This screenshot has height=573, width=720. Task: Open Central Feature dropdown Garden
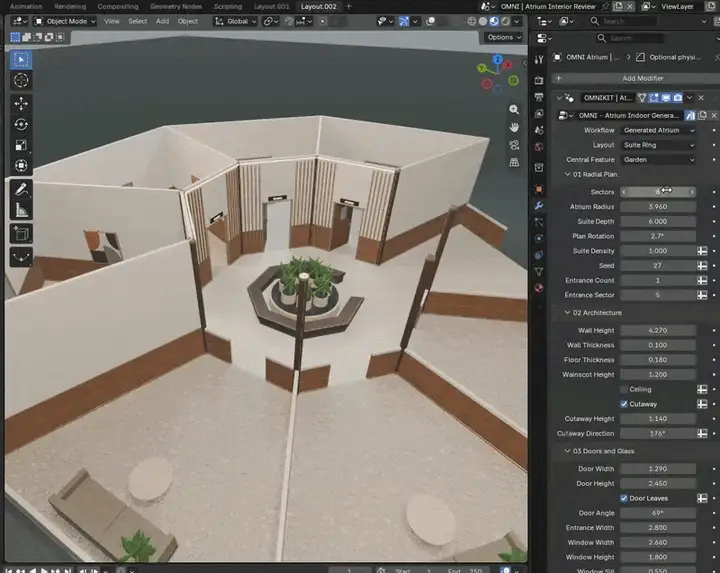click(x=658, y=160)
